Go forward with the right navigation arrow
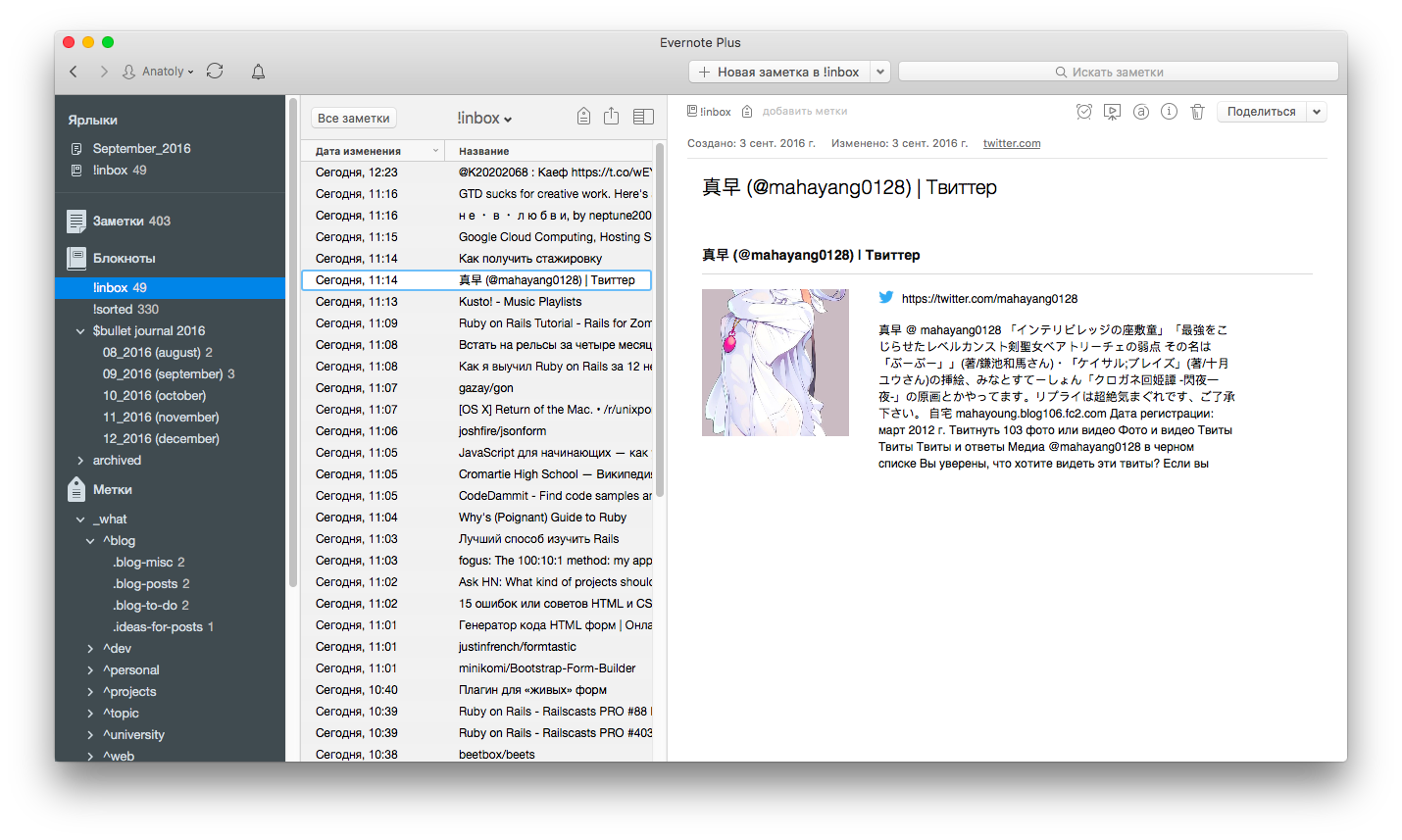 click(104, 72)
